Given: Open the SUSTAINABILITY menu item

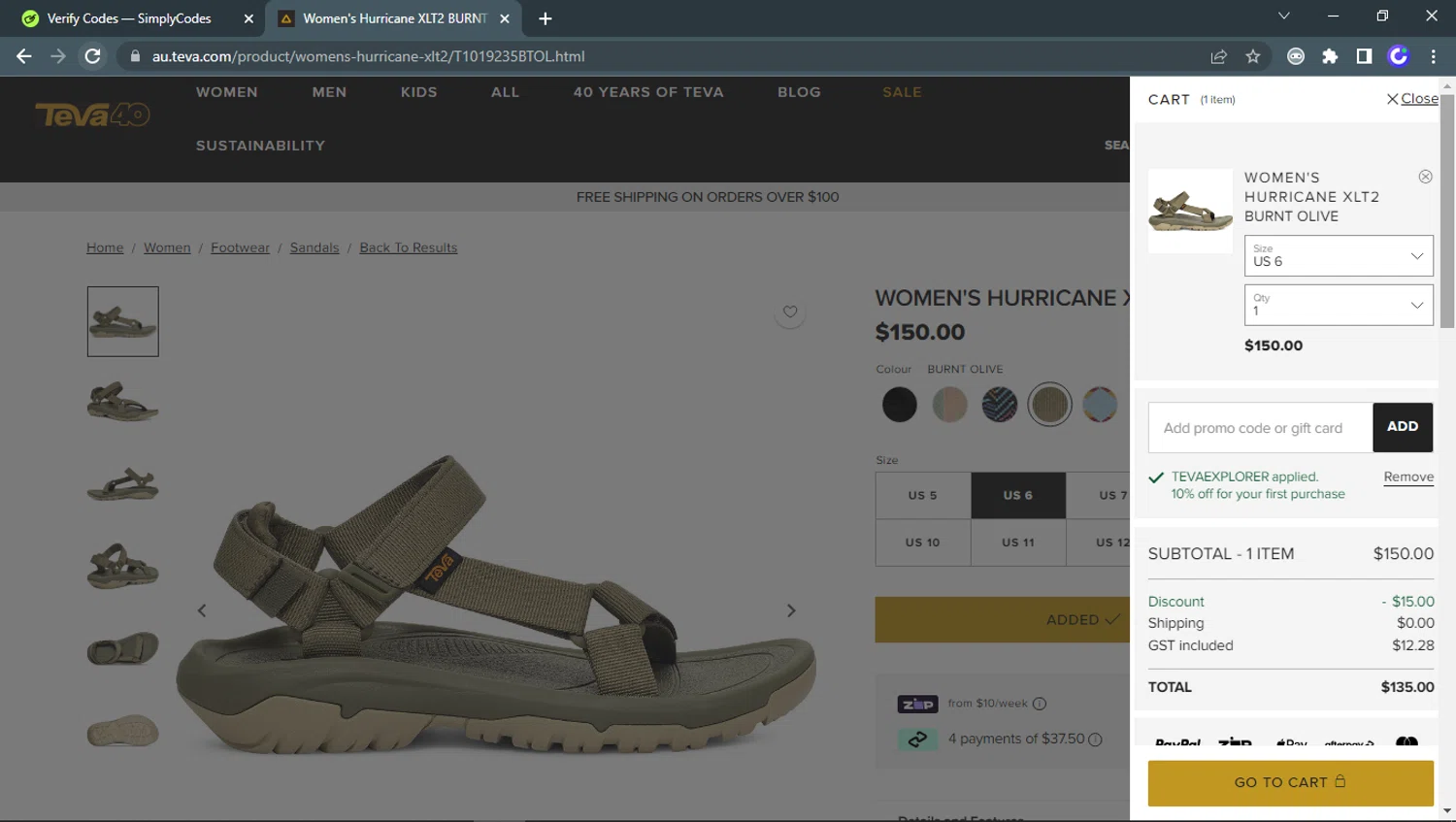Looking at the screenshot, I should point(260,146).
